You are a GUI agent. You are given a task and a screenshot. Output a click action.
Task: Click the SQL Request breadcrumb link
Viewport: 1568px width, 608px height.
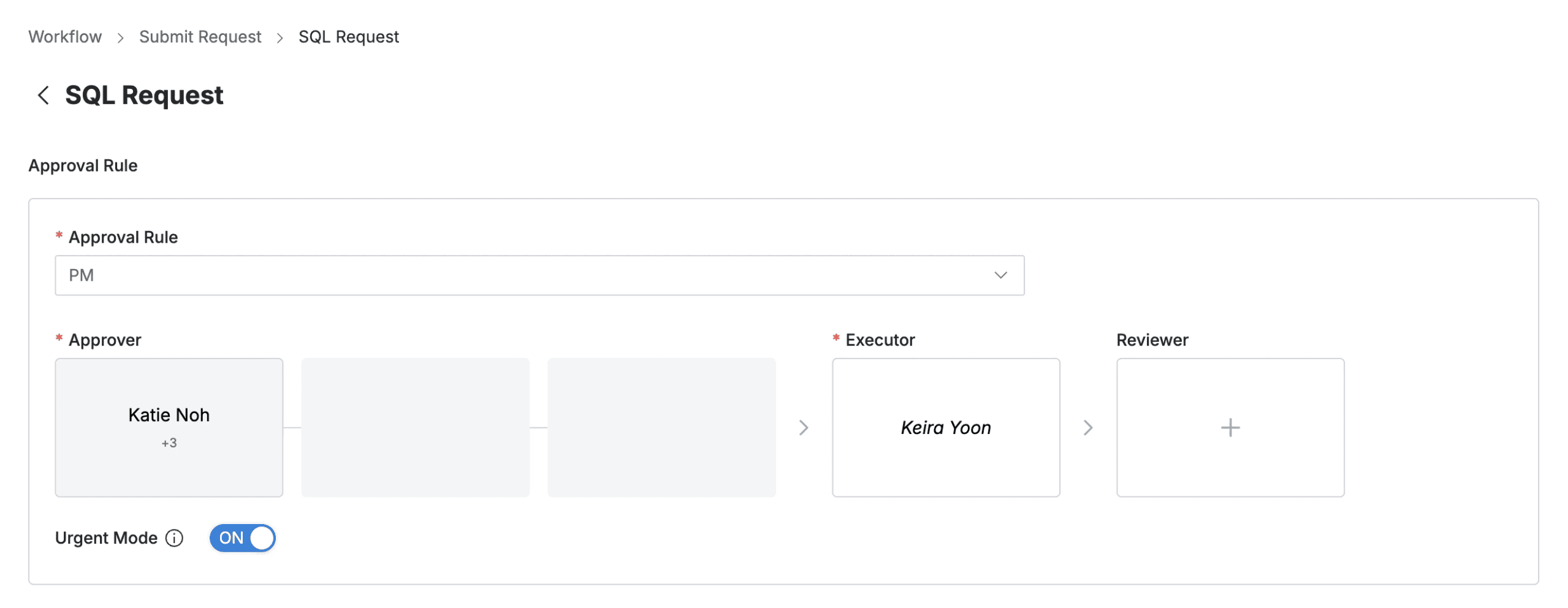(348, 37)
